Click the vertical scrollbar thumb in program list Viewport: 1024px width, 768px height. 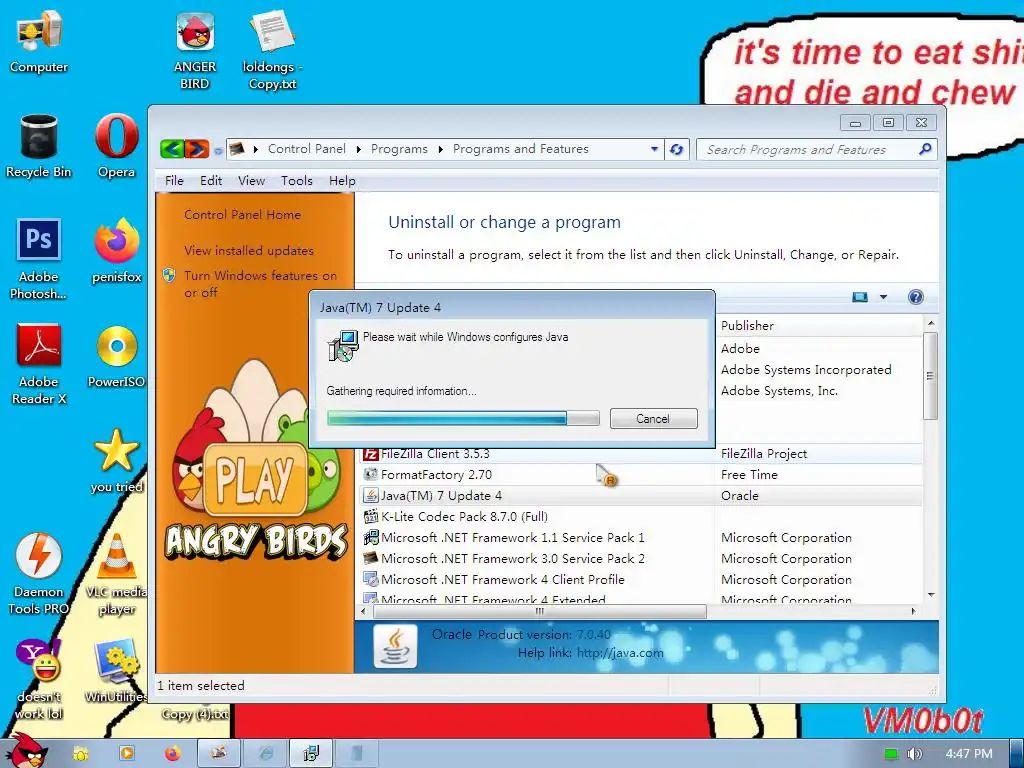[x=930, y=376]
